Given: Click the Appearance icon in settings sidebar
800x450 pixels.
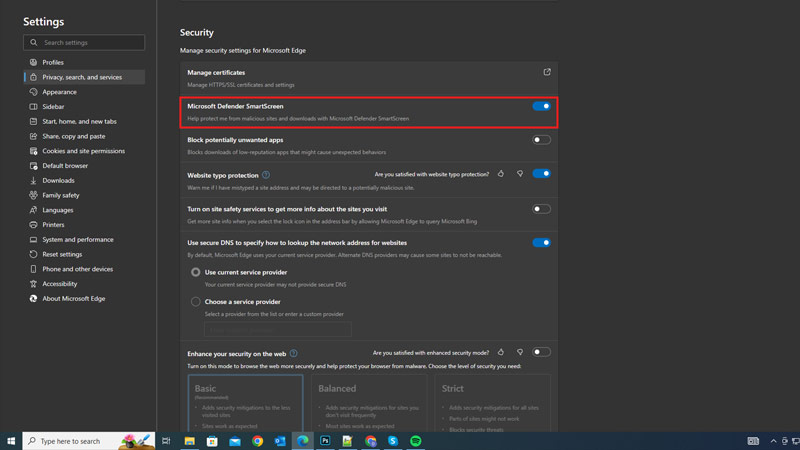Looking at the screenshot, I should click(x=33, y=92).
